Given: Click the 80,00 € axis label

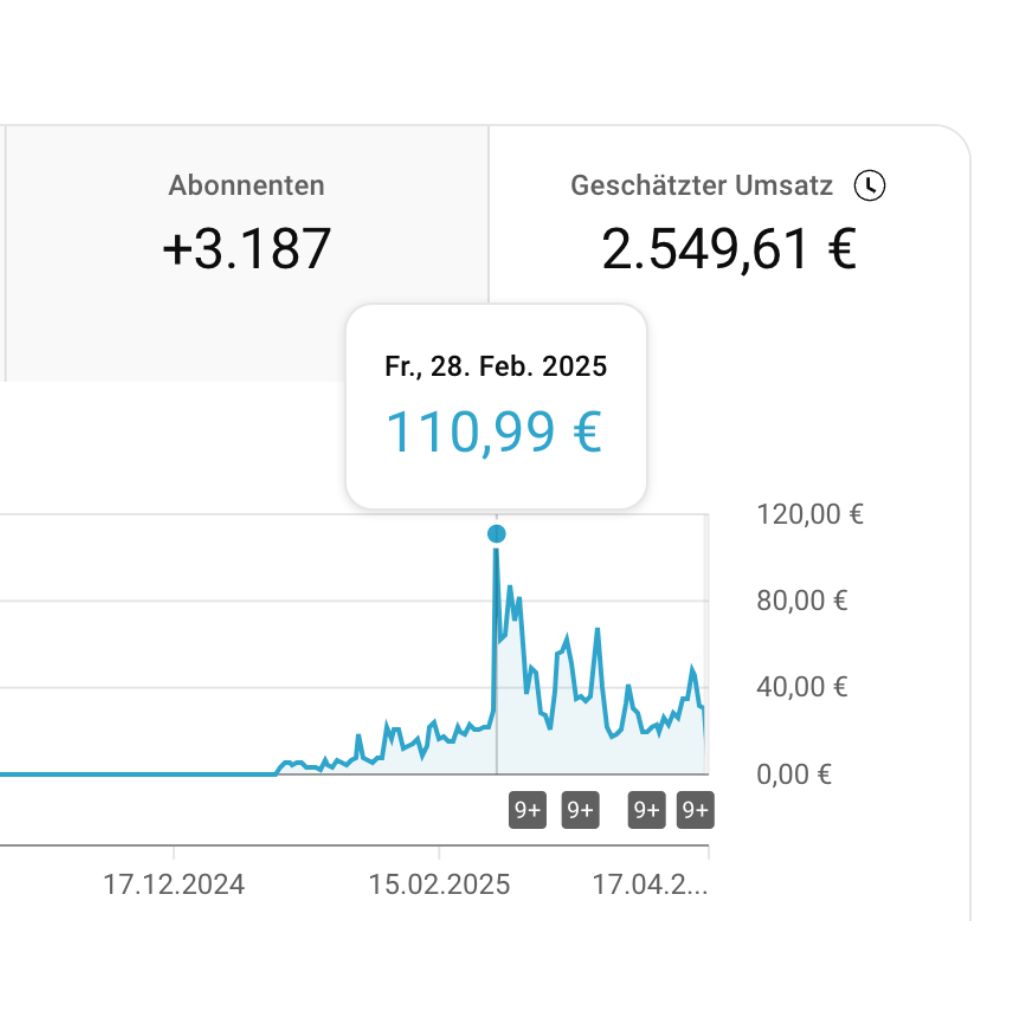Looking at the screenshot, I should (x=802, y=601).
